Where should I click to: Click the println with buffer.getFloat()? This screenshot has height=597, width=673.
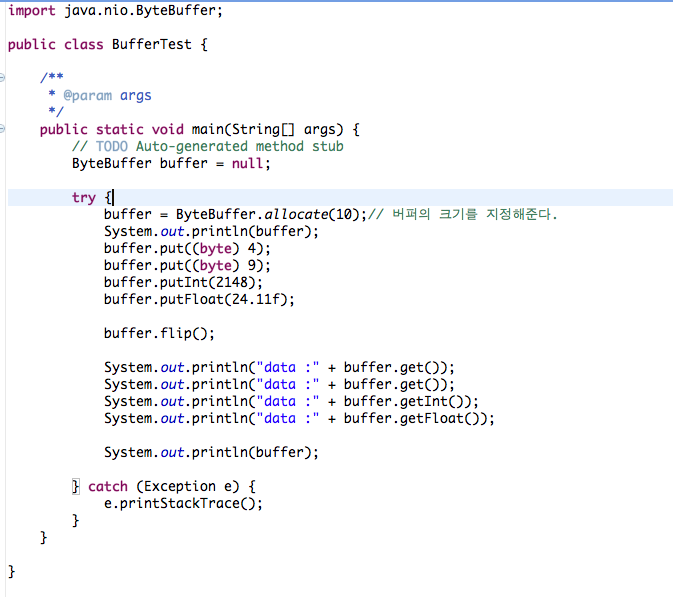[x=299, y=418]
